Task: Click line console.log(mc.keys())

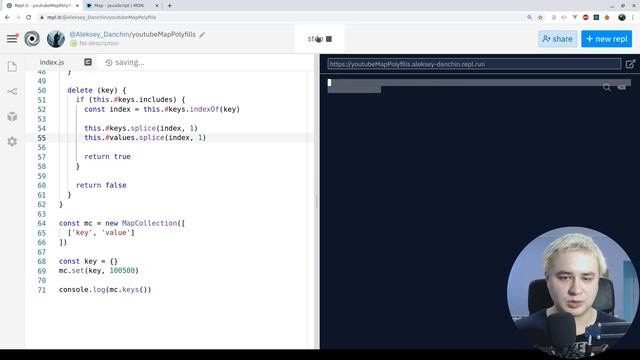Action: pyautogui.click(x=105, y=290)
